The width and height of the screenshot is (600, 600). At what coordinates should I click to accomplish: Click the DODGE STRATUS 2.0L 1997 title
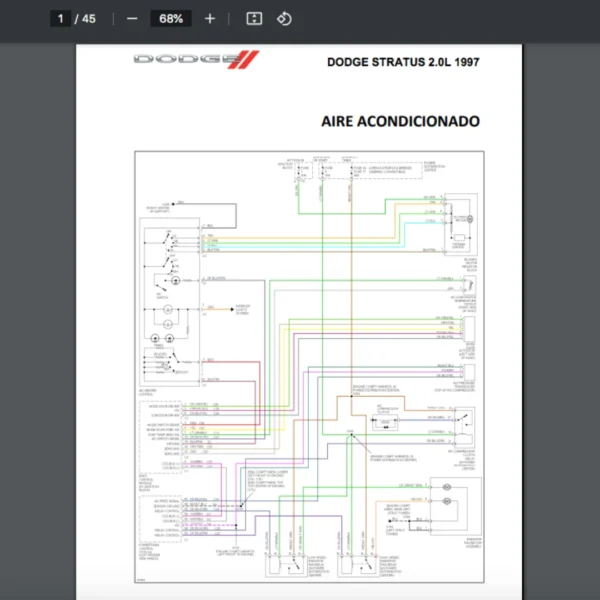point(402,62)
